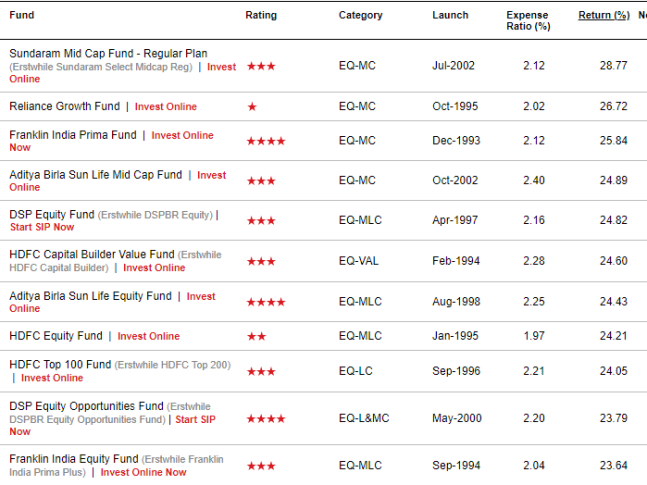This screenshot has width=647, height=485.
Task: Select launch date Aug-1998
Action: [x=456, y=301]
